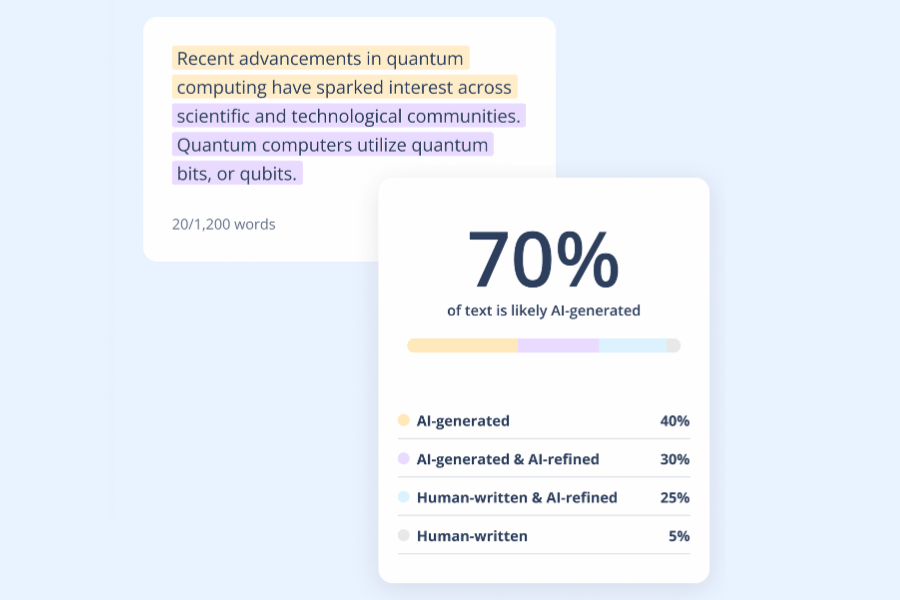This screenshot has width=900, height=600.
Task: Select the purple segment of the progress bar
Action: point(558,345)
